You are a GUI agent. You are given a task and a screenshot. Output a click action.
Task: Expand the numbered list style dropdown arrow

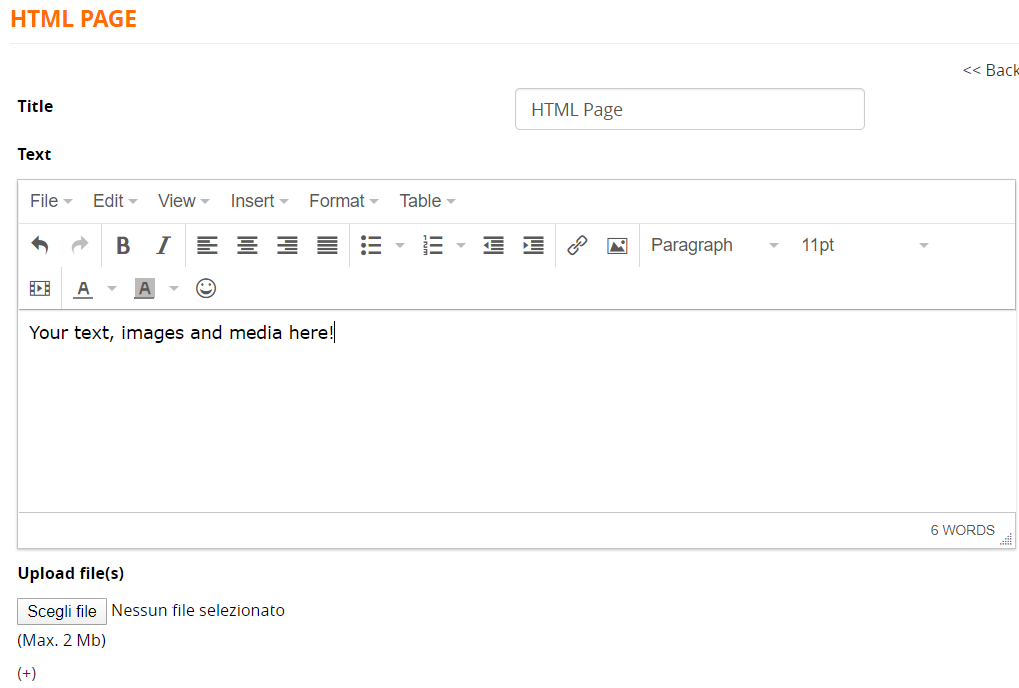(461, 245)
